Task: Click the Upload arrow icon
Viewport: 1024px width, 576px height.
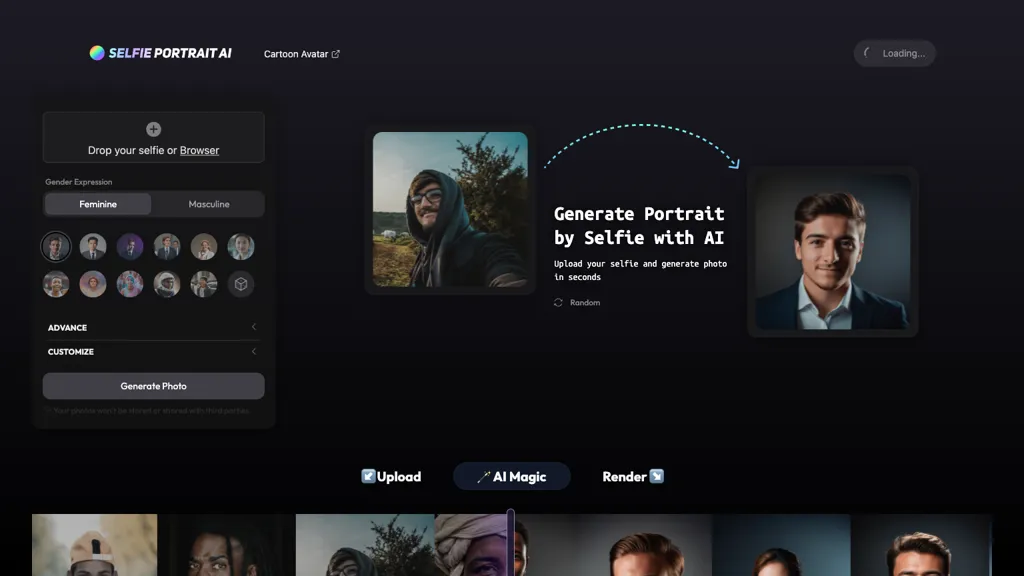Action: coord(369,476)
